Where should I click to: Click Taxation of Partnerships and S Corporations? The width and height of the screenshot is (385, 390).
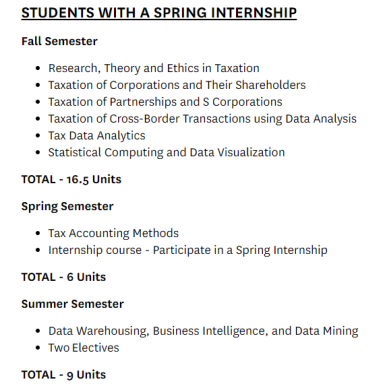(165, 102)
